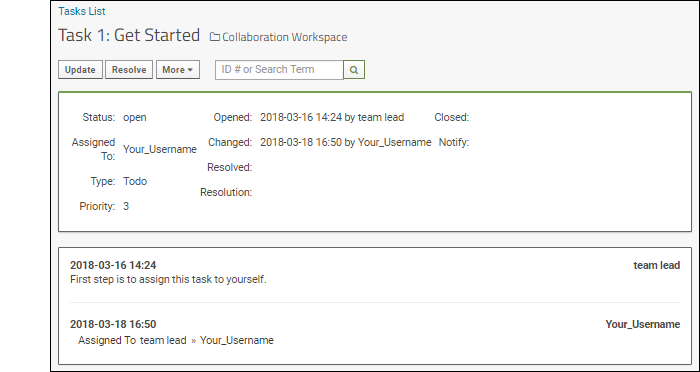This screenshot has width=700, height=372.
Task: Click the Opened date by team lead
Action: tap(332, 117)
